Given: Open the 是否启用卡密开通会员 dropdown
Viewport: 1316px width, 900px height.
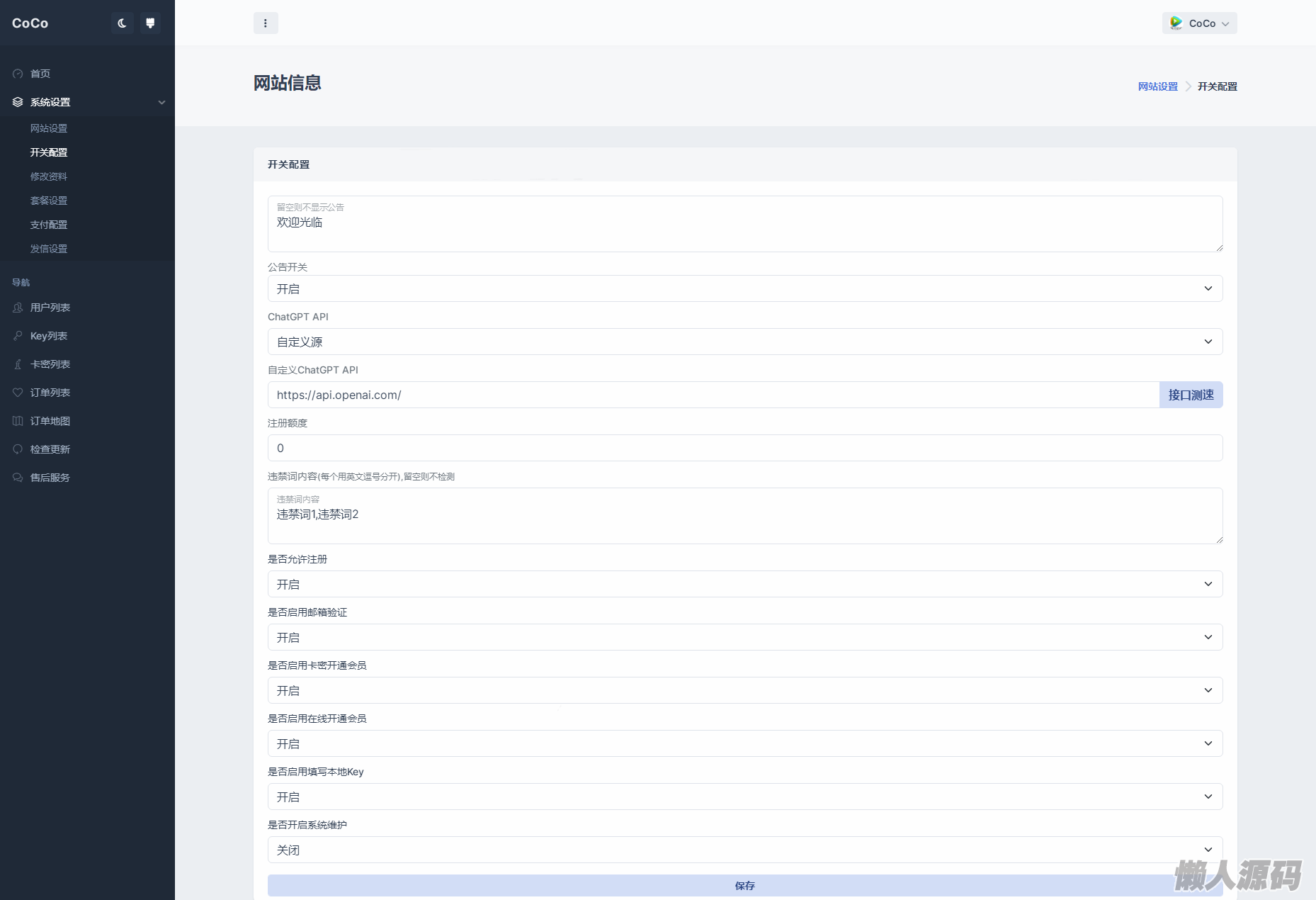Looking at the screenshot, I should 745,690.
